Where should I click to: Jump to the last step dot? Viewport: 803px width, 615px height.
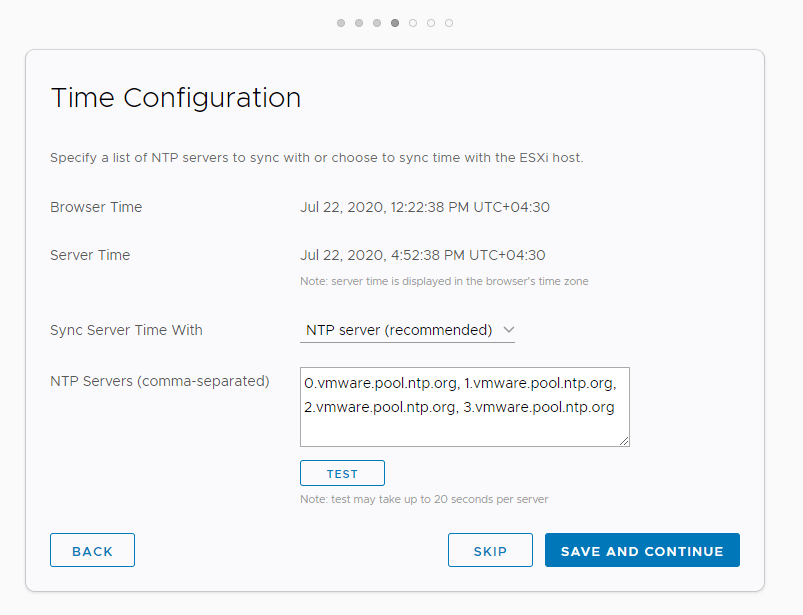pos(449,23)
